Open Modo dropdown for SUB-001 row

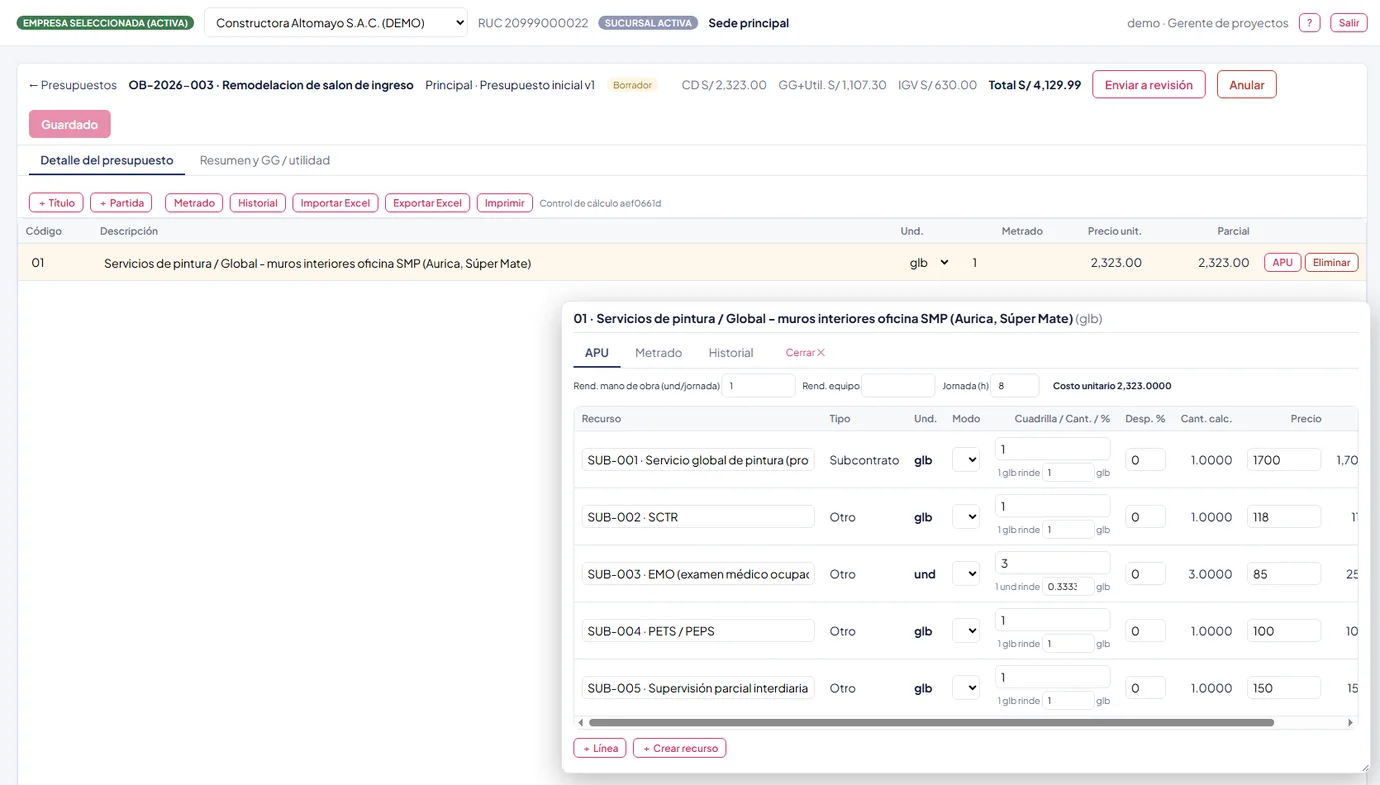tap(966, 460)
